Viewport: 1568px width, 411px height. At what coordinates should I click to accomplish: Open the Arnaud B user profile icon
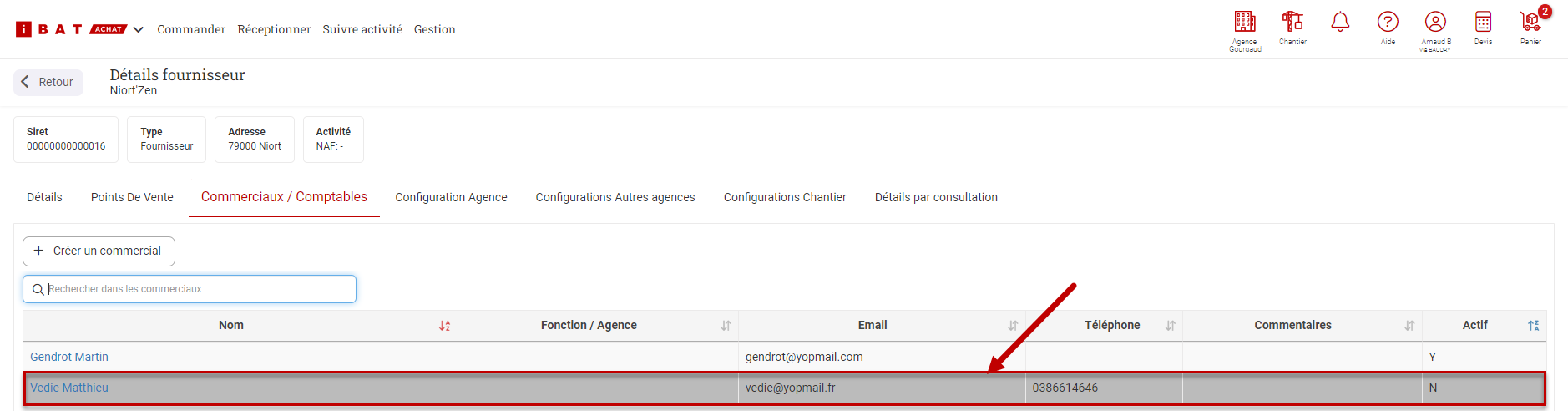pyautogui.click(x=1435, y=23)
